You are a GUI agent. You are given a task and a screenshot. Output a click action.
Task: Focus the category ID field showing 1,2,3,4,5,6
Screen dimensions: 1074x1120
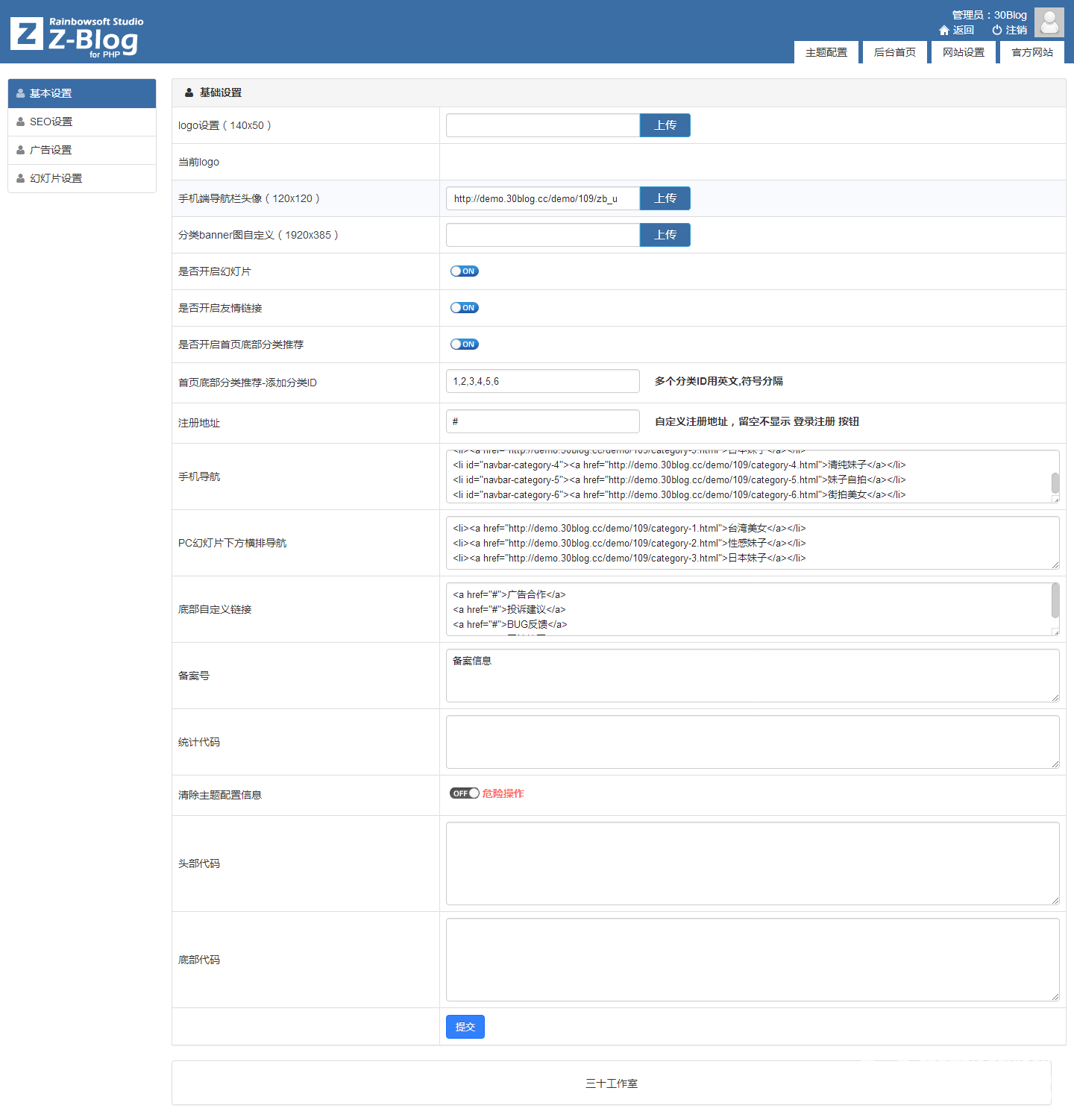(x=543, y=381)
